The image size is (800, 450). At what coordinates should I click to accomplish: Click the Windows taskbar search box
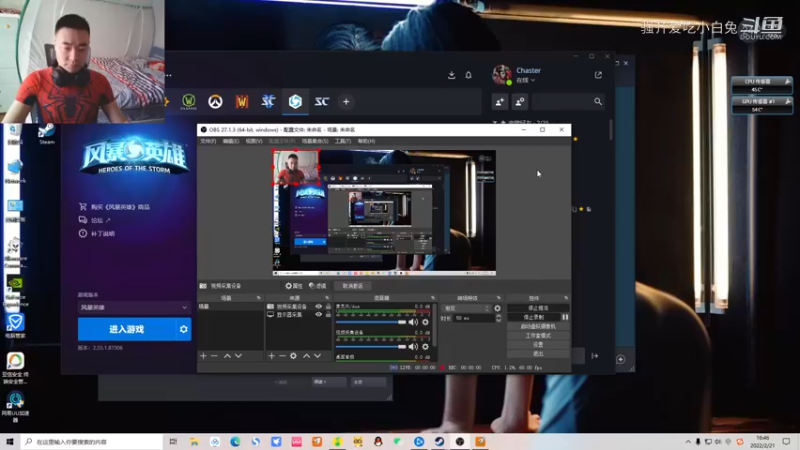pyautogui.click(x=92, y=442)
